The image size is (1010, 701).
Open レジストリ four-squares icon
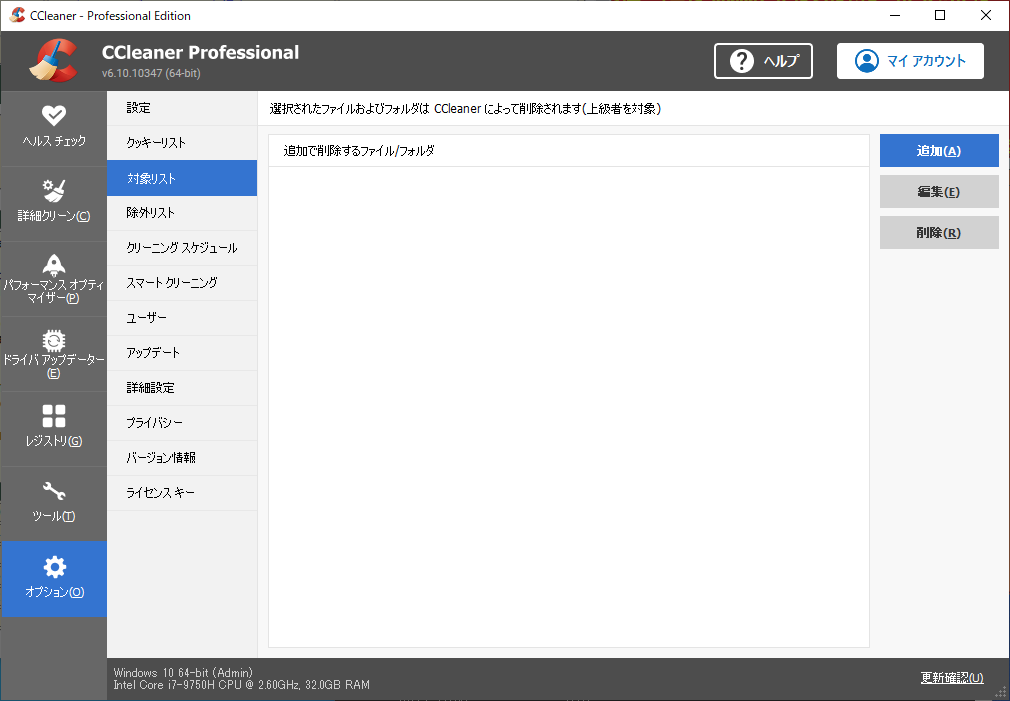tap(53, 416)
